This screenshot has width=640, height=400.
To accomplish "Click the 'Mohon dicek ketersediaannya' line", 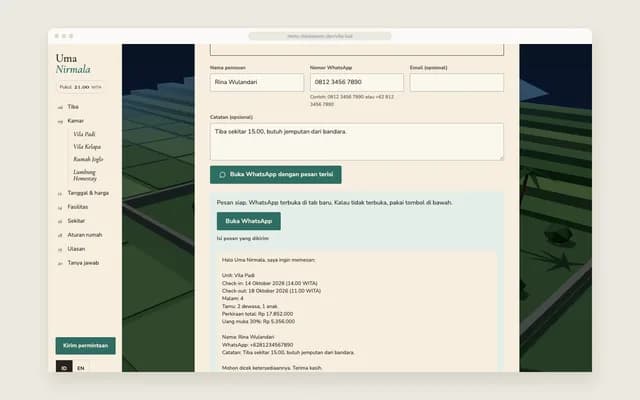I will 272,368.
